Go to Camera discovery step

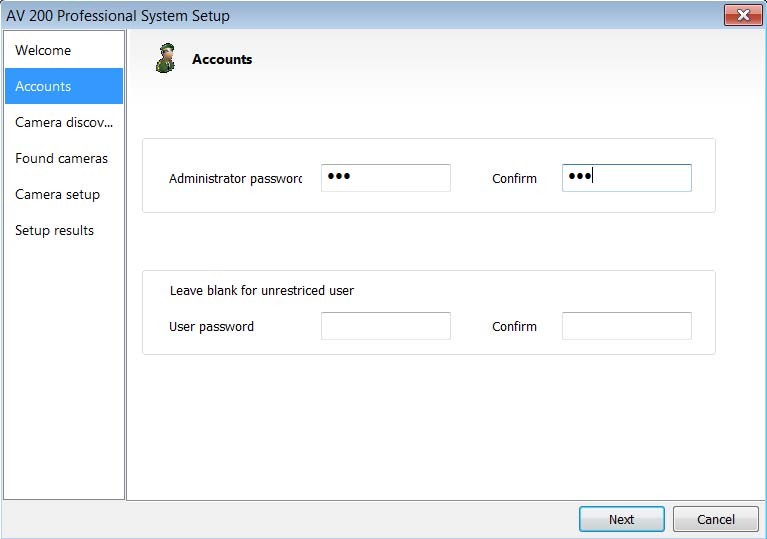(64, 122)
